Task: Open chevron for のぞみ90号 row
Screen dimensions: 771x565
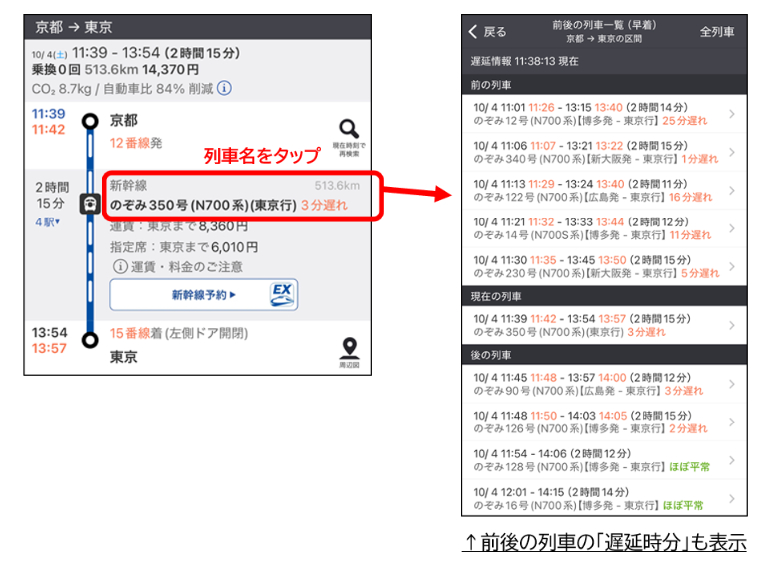Action: (732, 385)
